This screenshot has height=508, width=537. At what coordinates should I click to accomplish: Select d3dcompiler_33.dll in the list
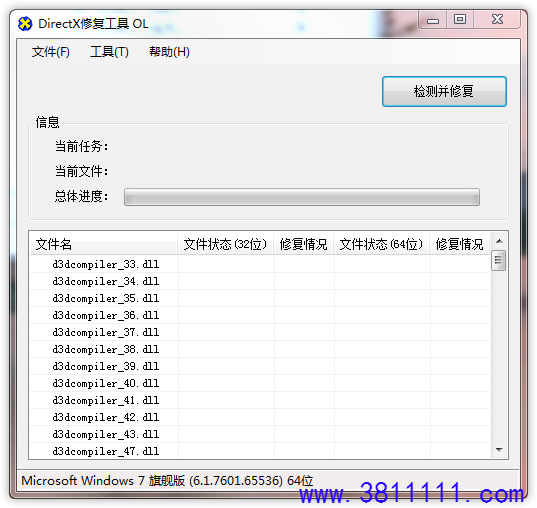coord(260,264)
